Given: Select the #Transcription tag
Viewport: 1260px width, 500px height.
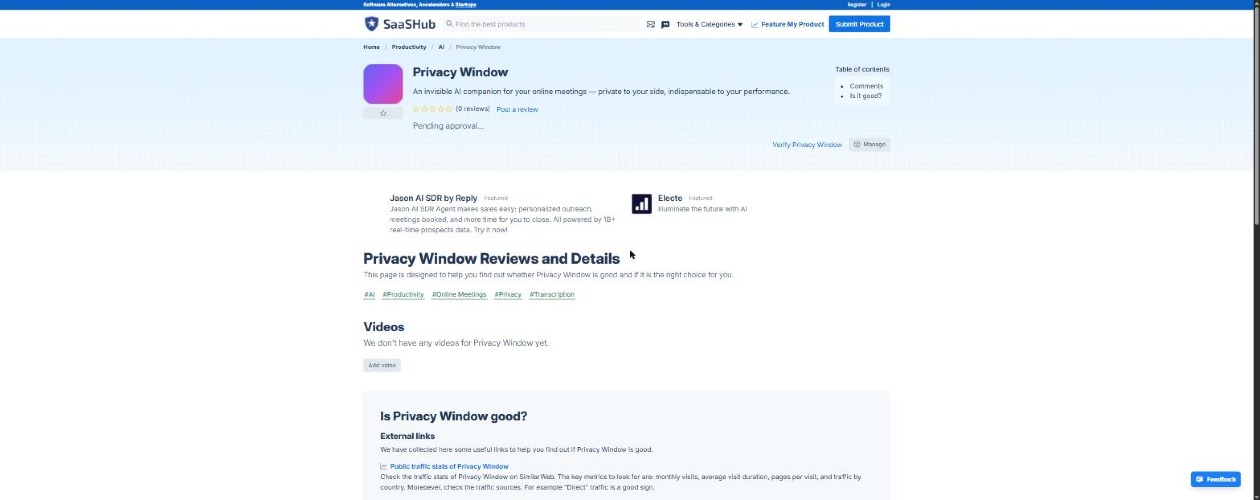Looking at the screenshot, I should 552,295.
